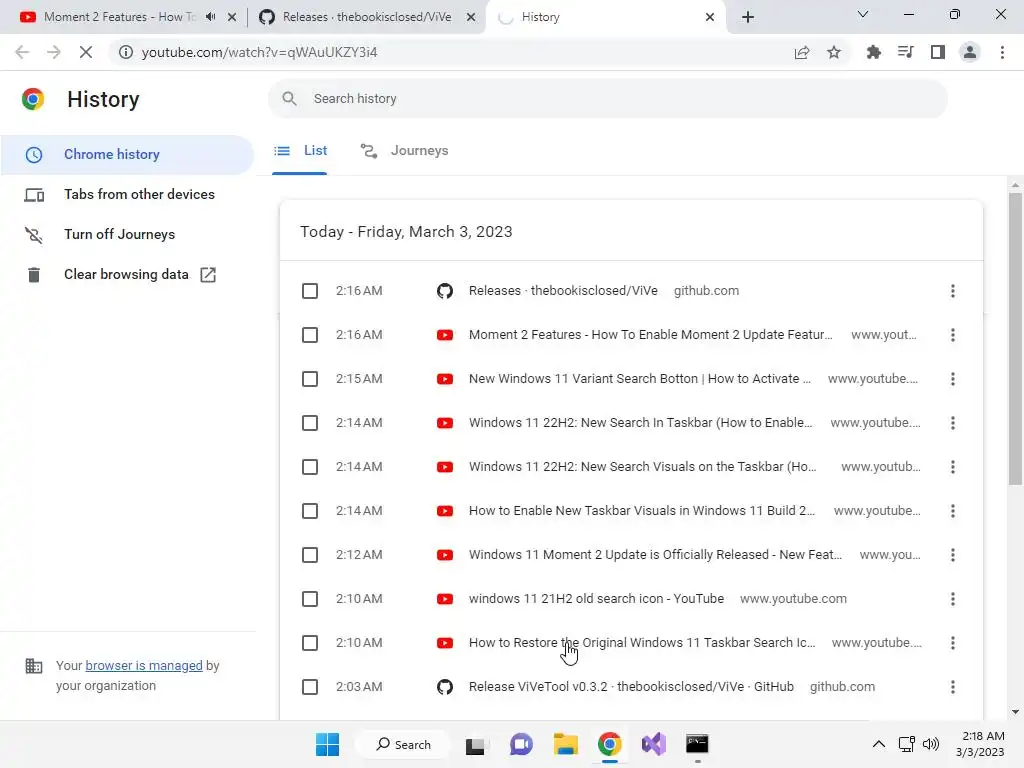Open Chrome side panel icon
1024x768 pixels.
coord(938,52)
